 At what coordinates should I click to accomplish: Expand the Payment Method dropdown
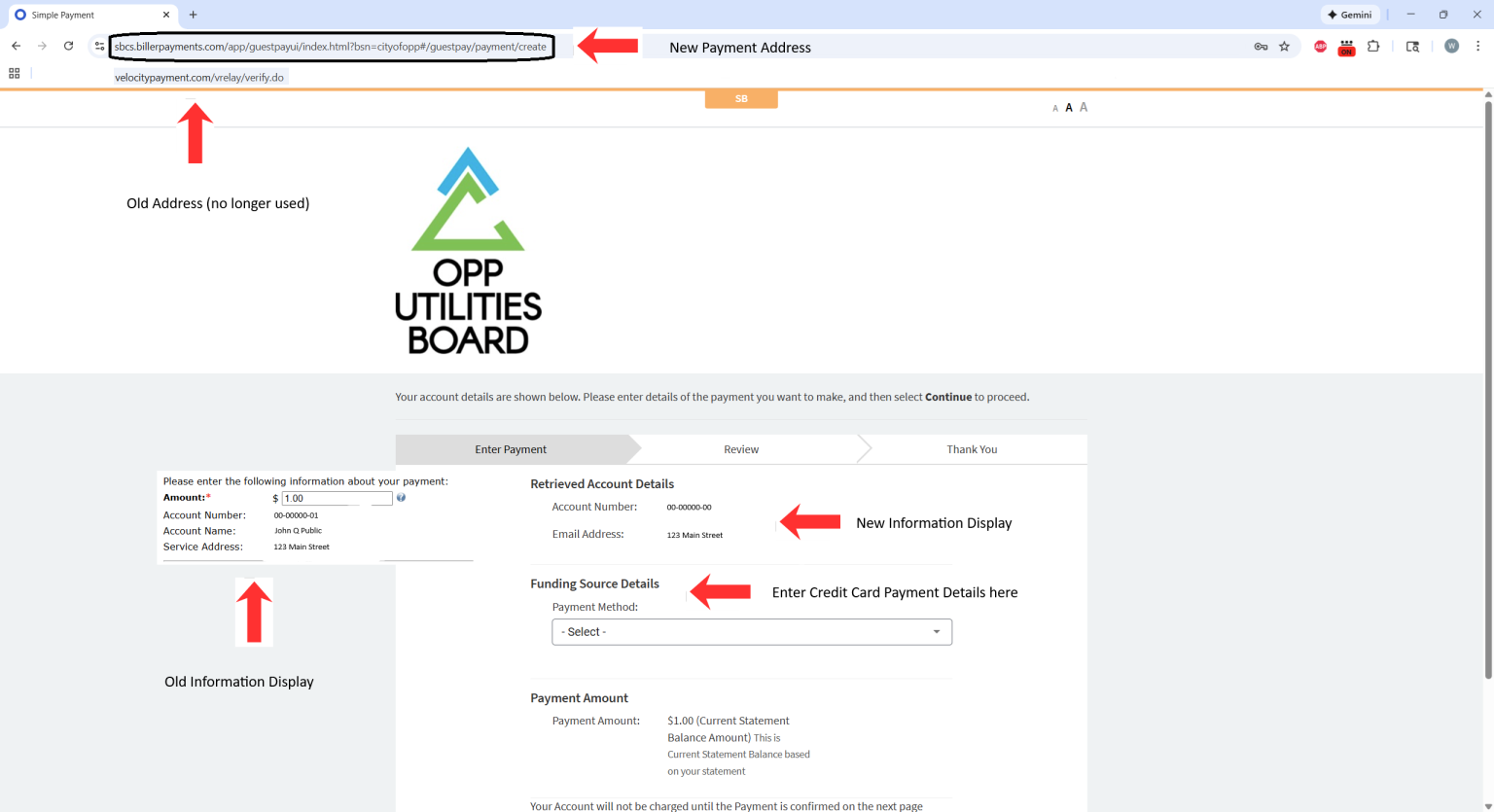(751, 632)
